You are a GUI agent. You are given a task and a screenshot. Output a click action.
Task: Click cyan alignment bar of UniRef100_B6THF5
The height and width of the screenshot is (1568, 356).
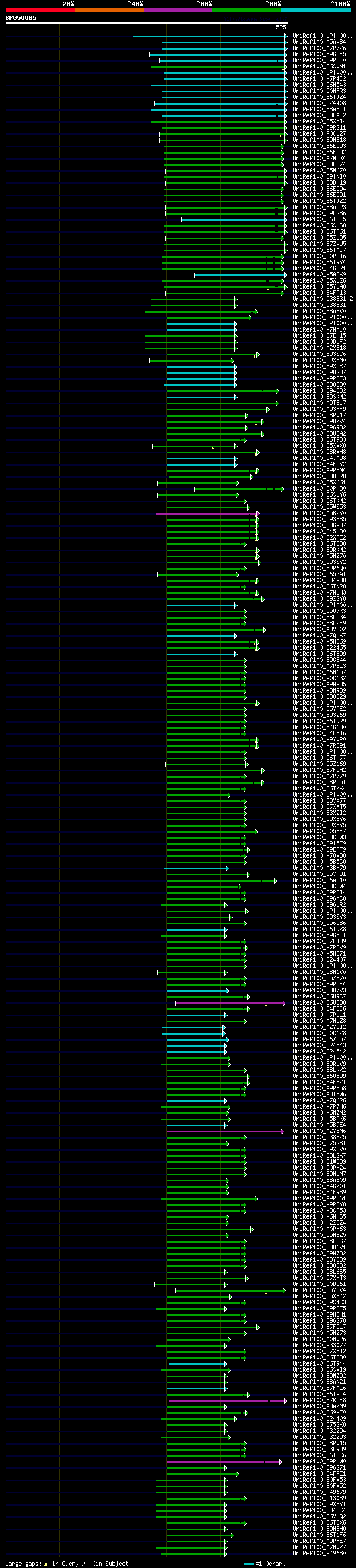(x=234, y=220)
